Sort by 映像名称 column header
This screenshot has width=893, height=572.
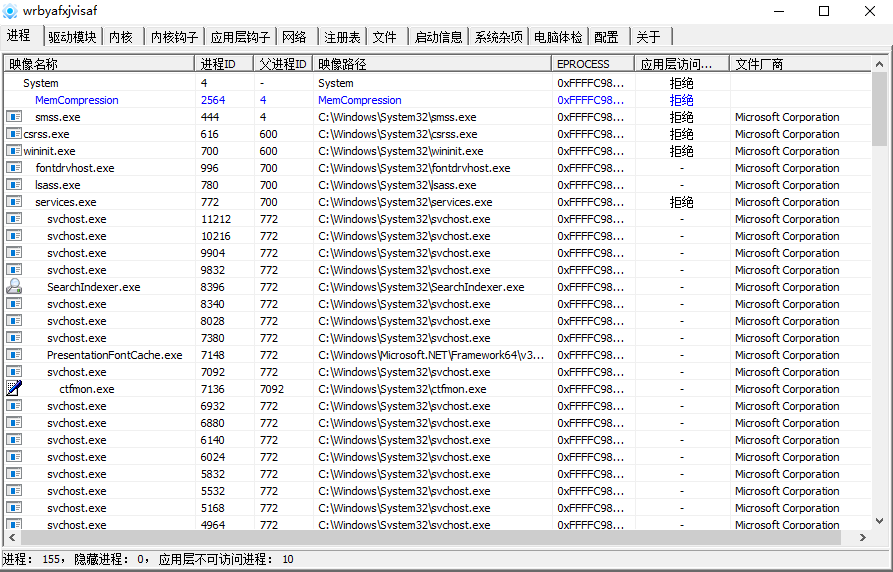[x=99, y=64]
